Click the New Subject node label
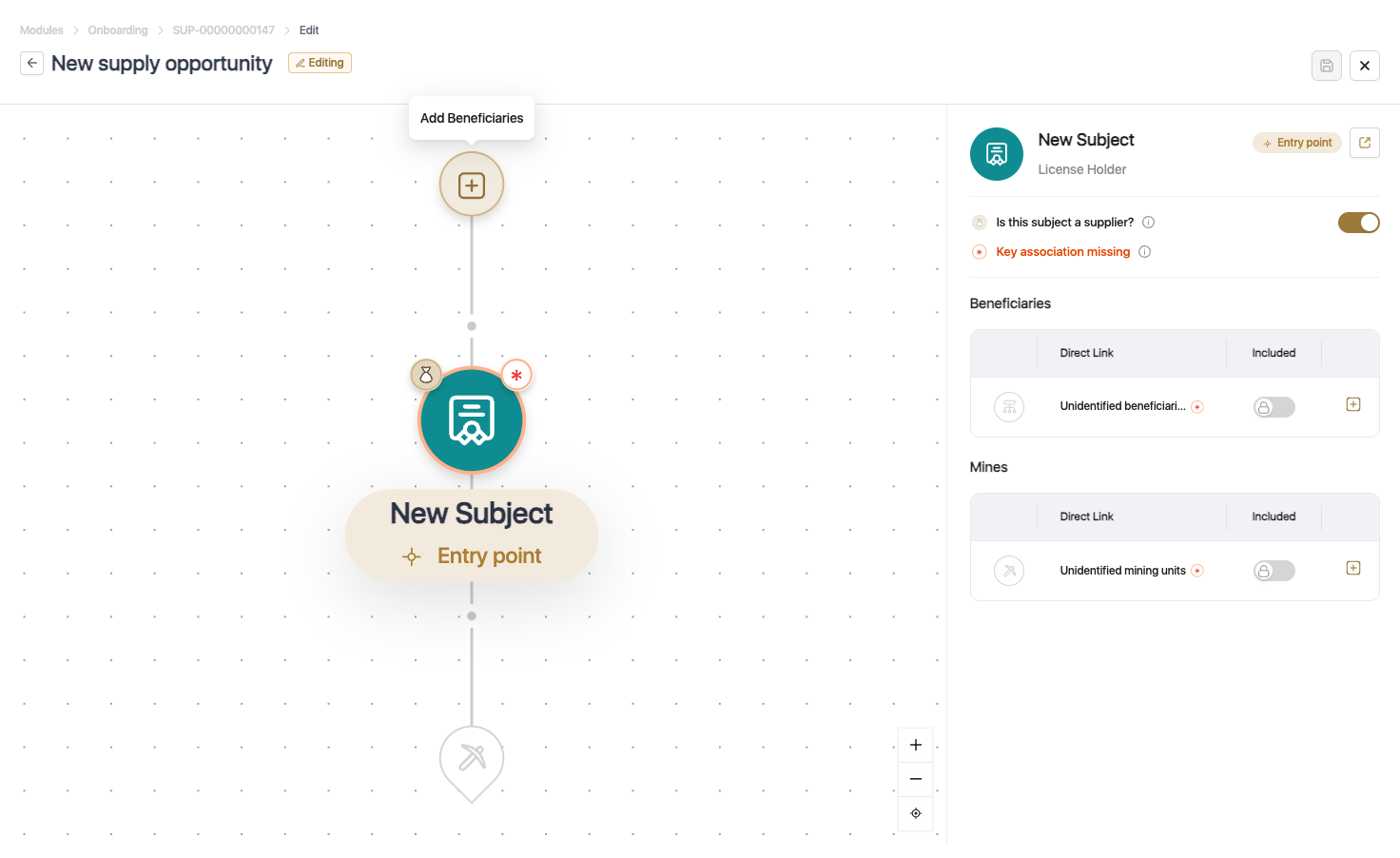The height and width of the screenshot is (858, 1400). coord(472,514)
